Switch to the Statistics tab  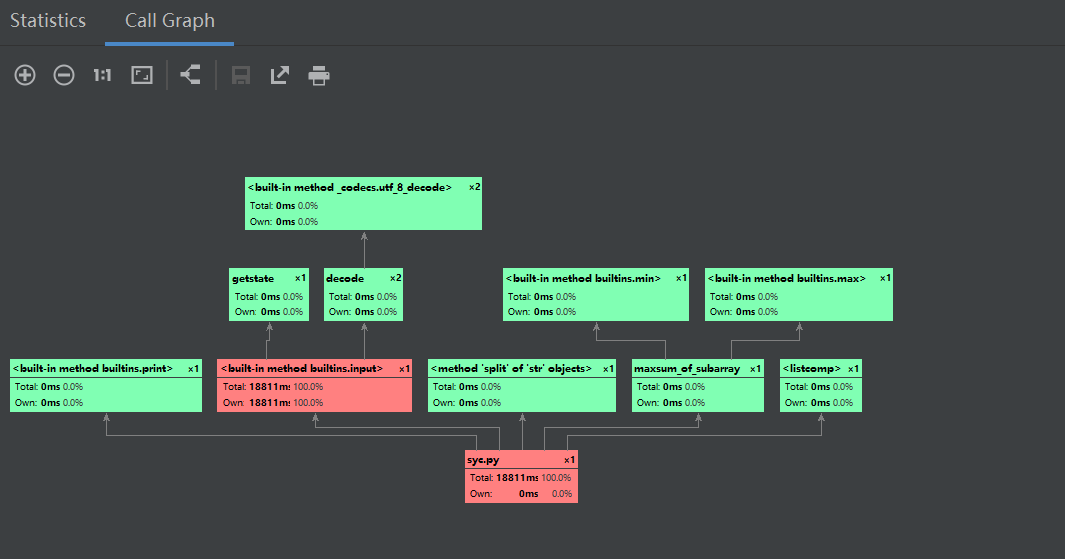point(48,21)
